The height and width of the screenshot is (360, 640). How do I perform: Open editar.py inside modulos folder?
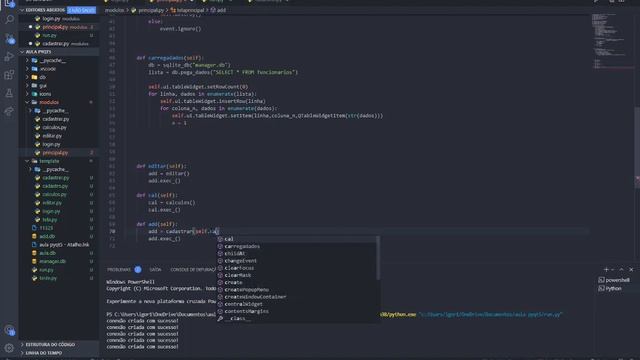point(52,136)
